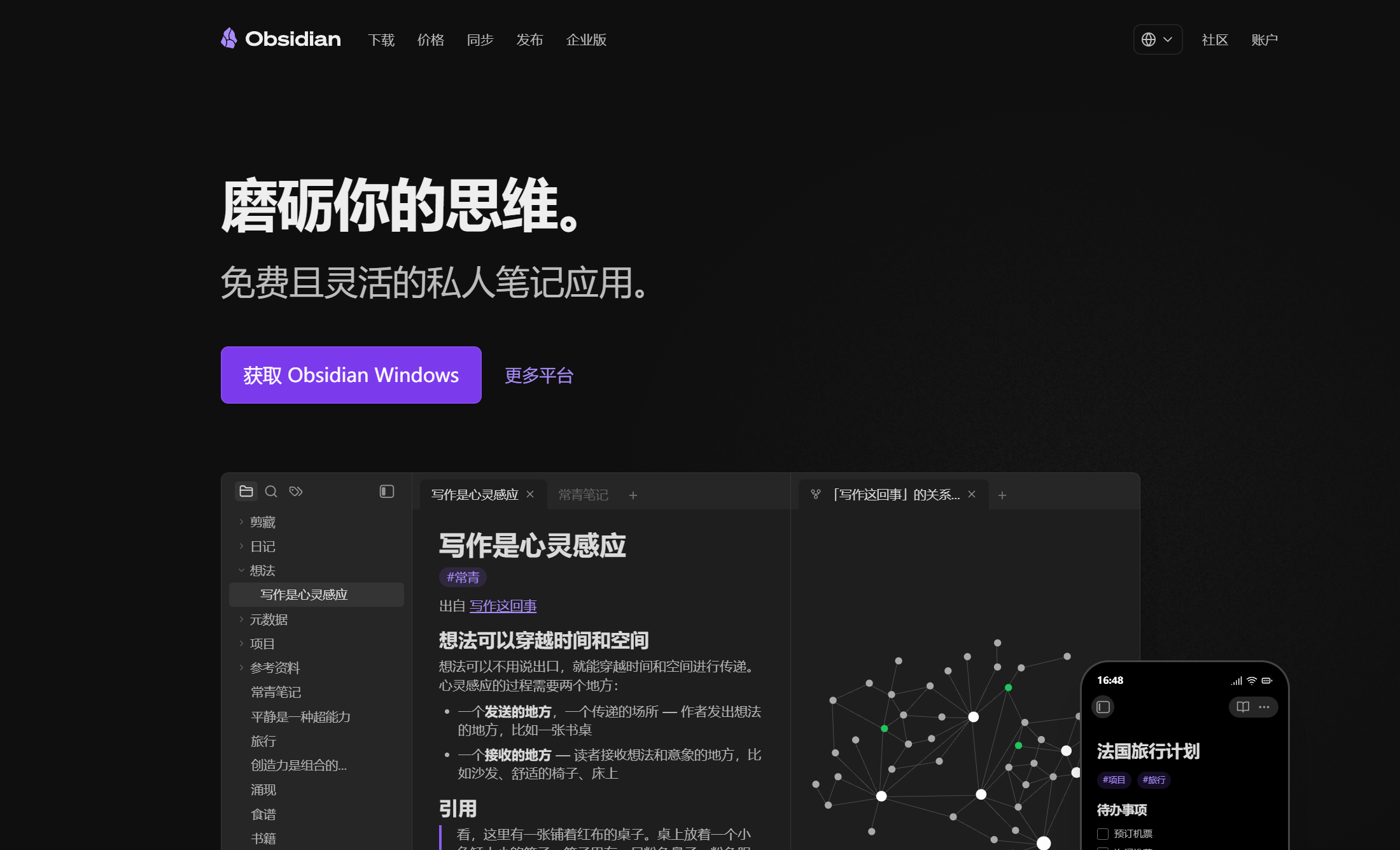Click the 想法可以穿越时间和空间 heading
Image resolution: width=1400 pixels, height=850 pixels.
[x=543, y=640]
